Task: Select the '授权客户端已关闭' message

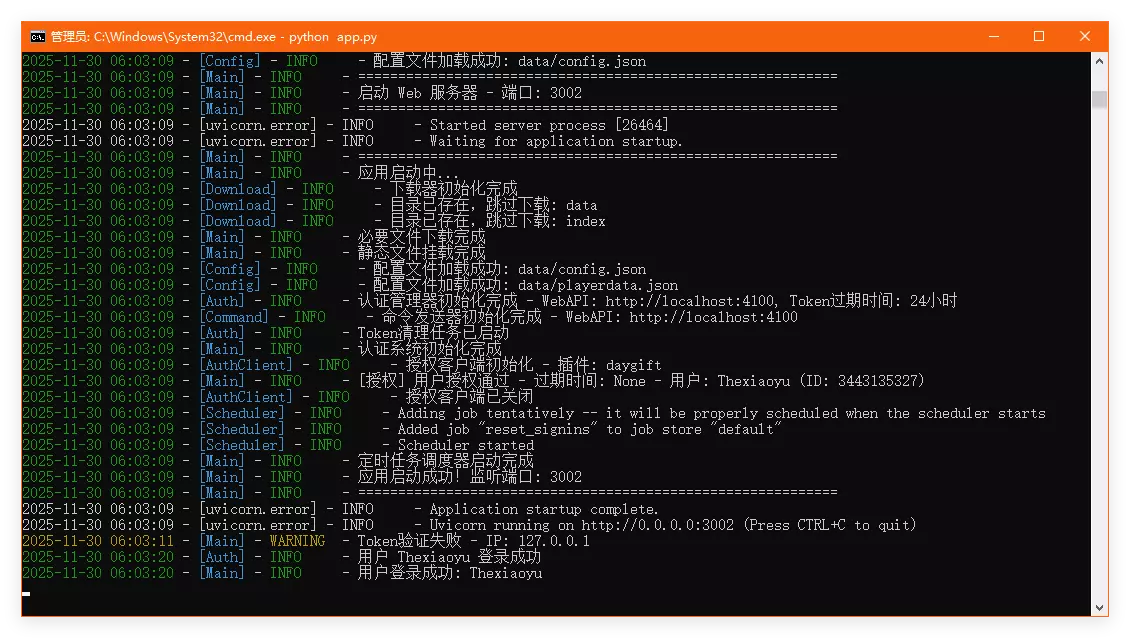Action: (470, 397)
